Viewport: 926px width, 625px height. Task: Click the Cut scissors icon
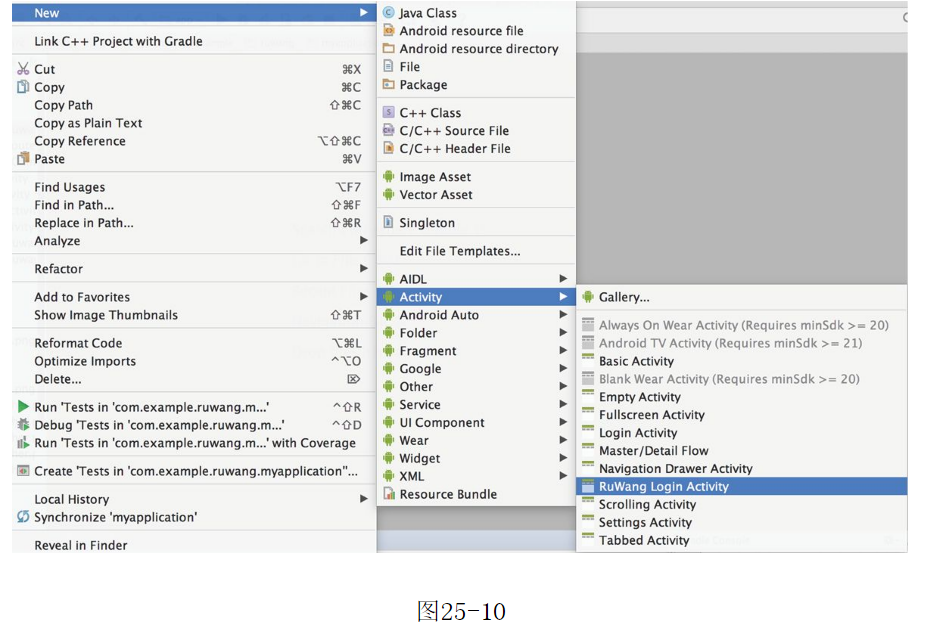point(23,69)
